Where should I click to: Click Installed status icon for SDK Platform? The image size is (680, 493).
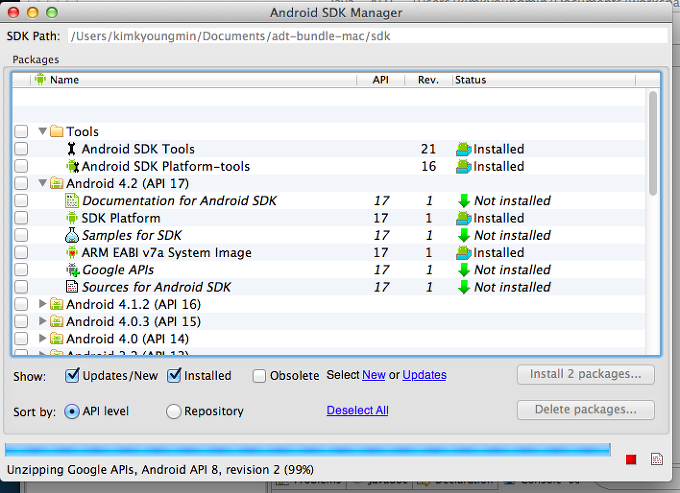point(464,218)
